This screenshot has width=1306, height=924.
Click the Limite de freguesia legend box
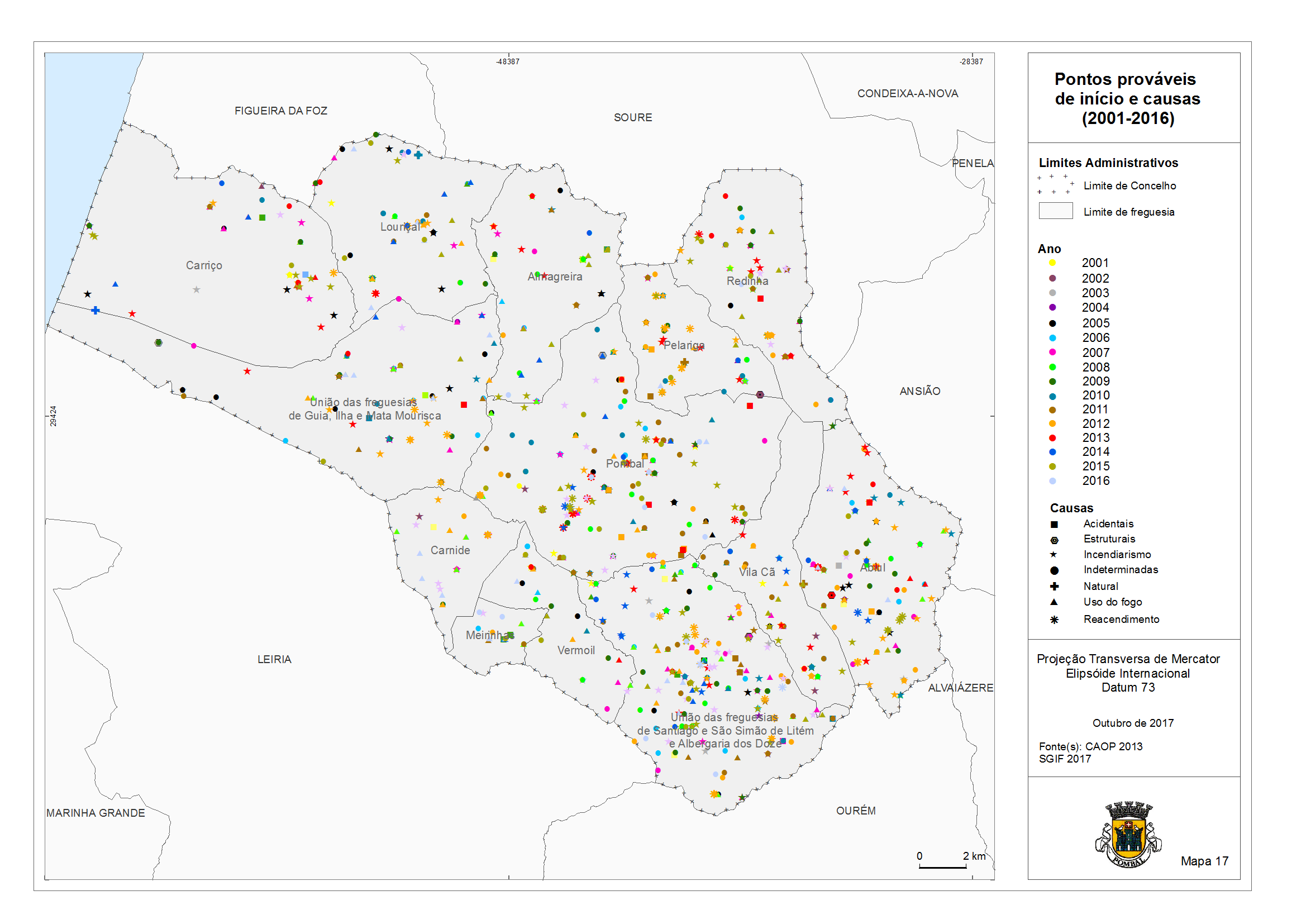[1056, 211]
